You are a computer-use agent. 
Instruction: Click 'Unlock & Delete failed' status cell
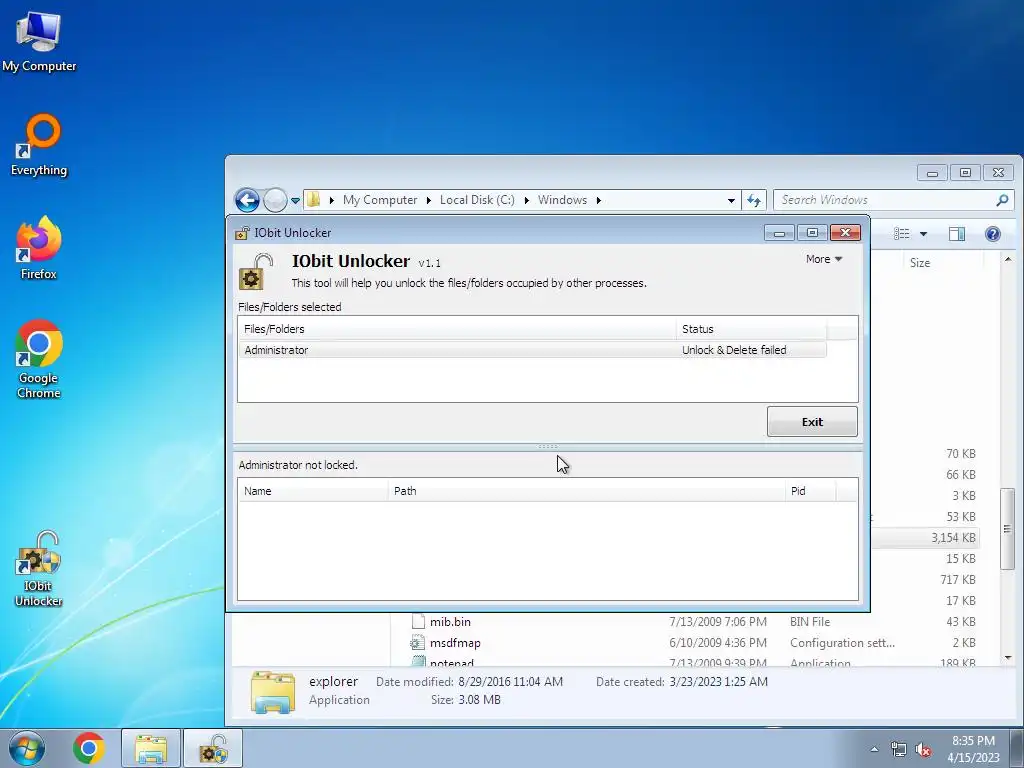point(734,350)
